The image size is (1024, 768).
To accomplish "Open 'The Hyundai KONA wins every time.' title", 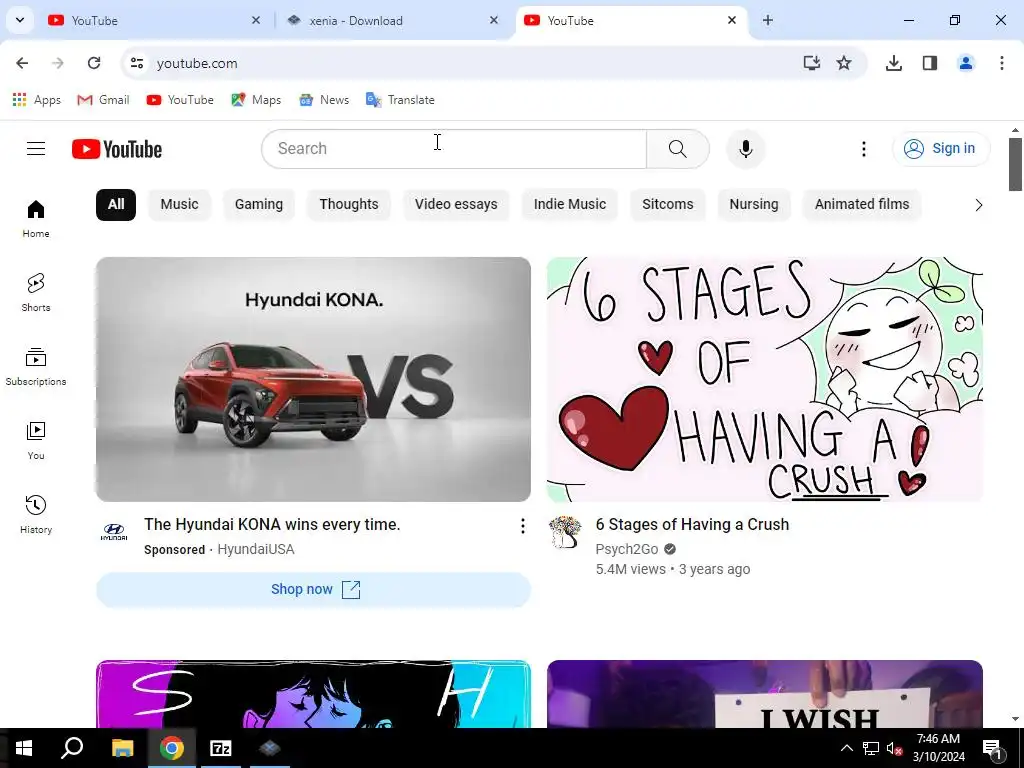I will [272, 524].
